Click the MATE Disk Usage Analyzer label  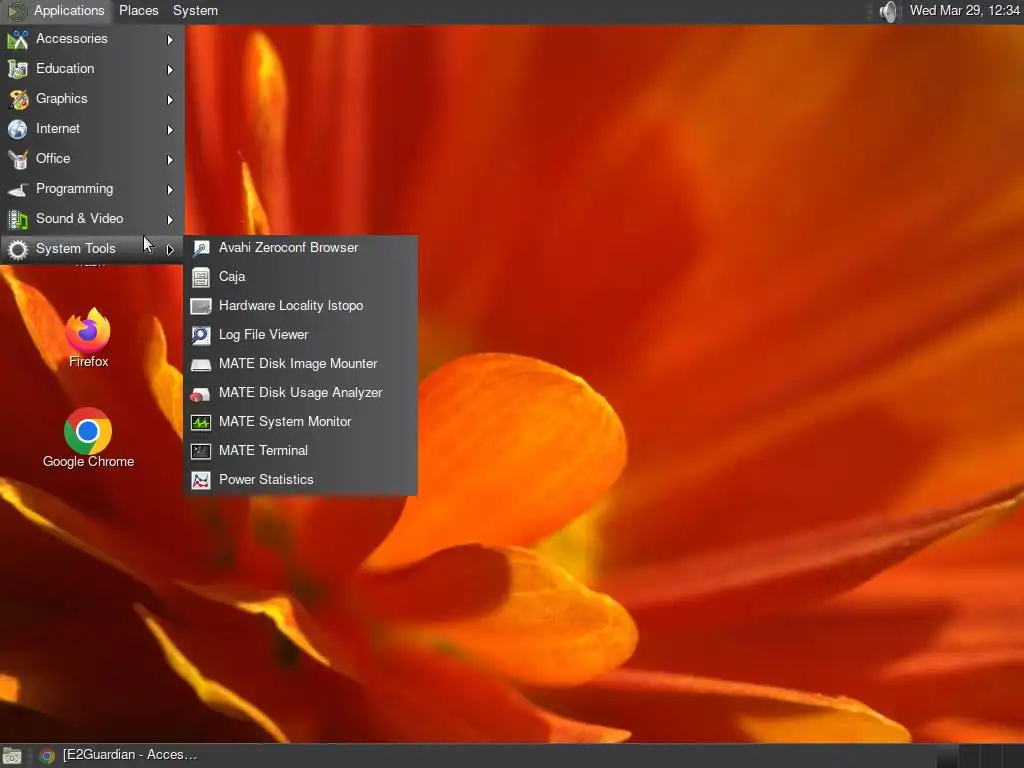point(300,392)
